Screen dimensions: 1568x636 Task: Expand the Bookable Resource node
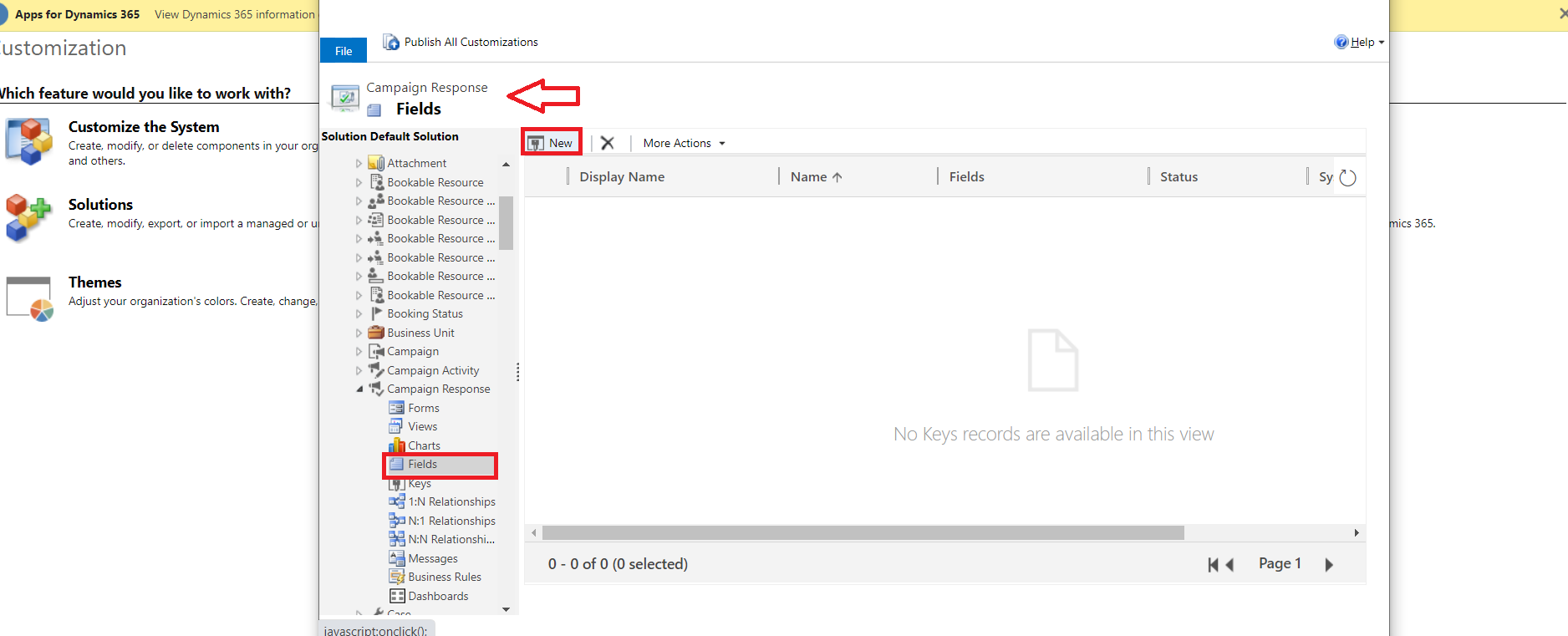point(359,182)
